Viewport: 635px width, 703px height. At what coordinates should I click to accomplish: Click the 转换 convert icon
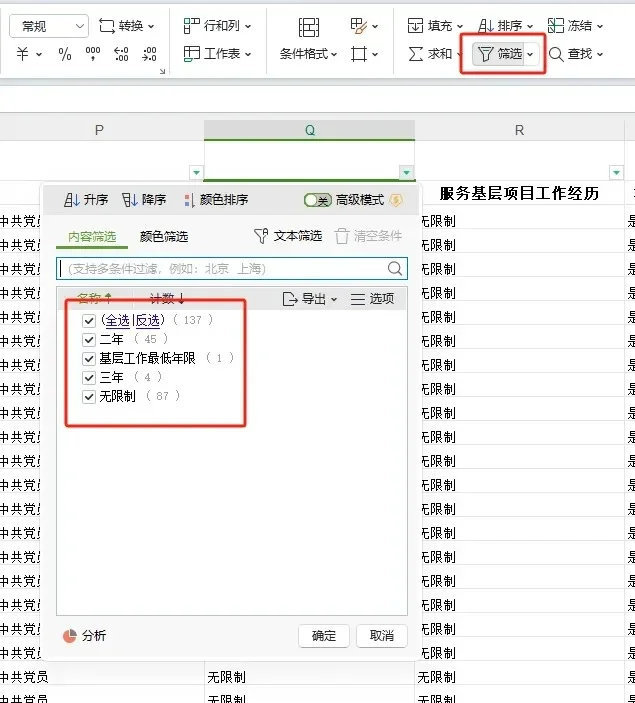pyautogui.click(x=107, y=26)
